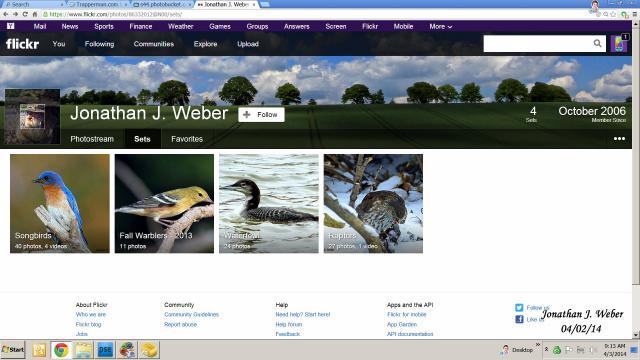Open the Yahoo home icon
640x360 pixels.
tap(11, 26)
